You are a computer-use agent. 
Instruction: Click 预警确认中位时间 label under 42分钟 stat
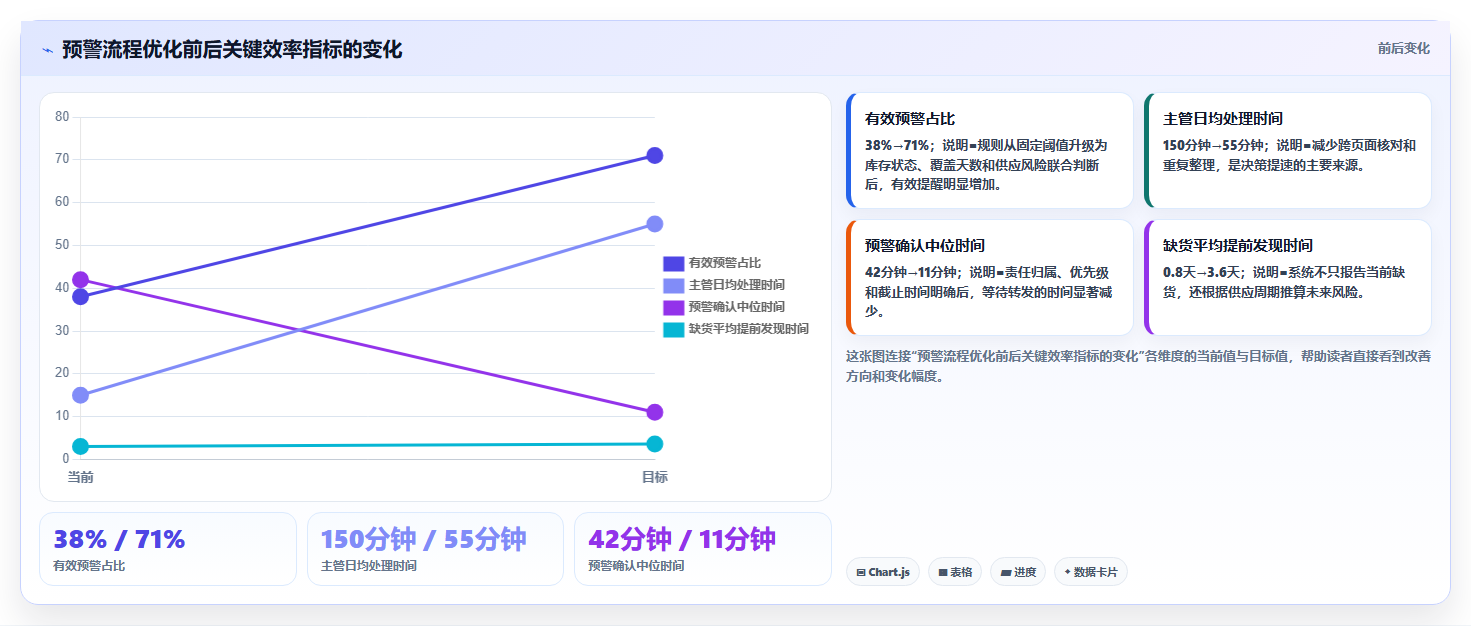(636, 566)
